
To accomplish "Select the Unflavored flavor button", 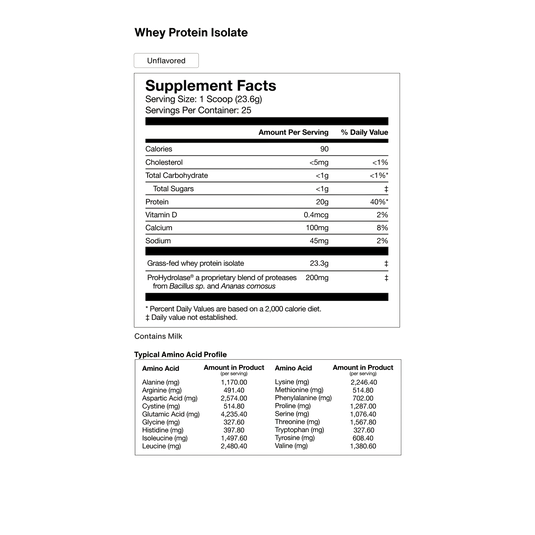I will [166, 60].
